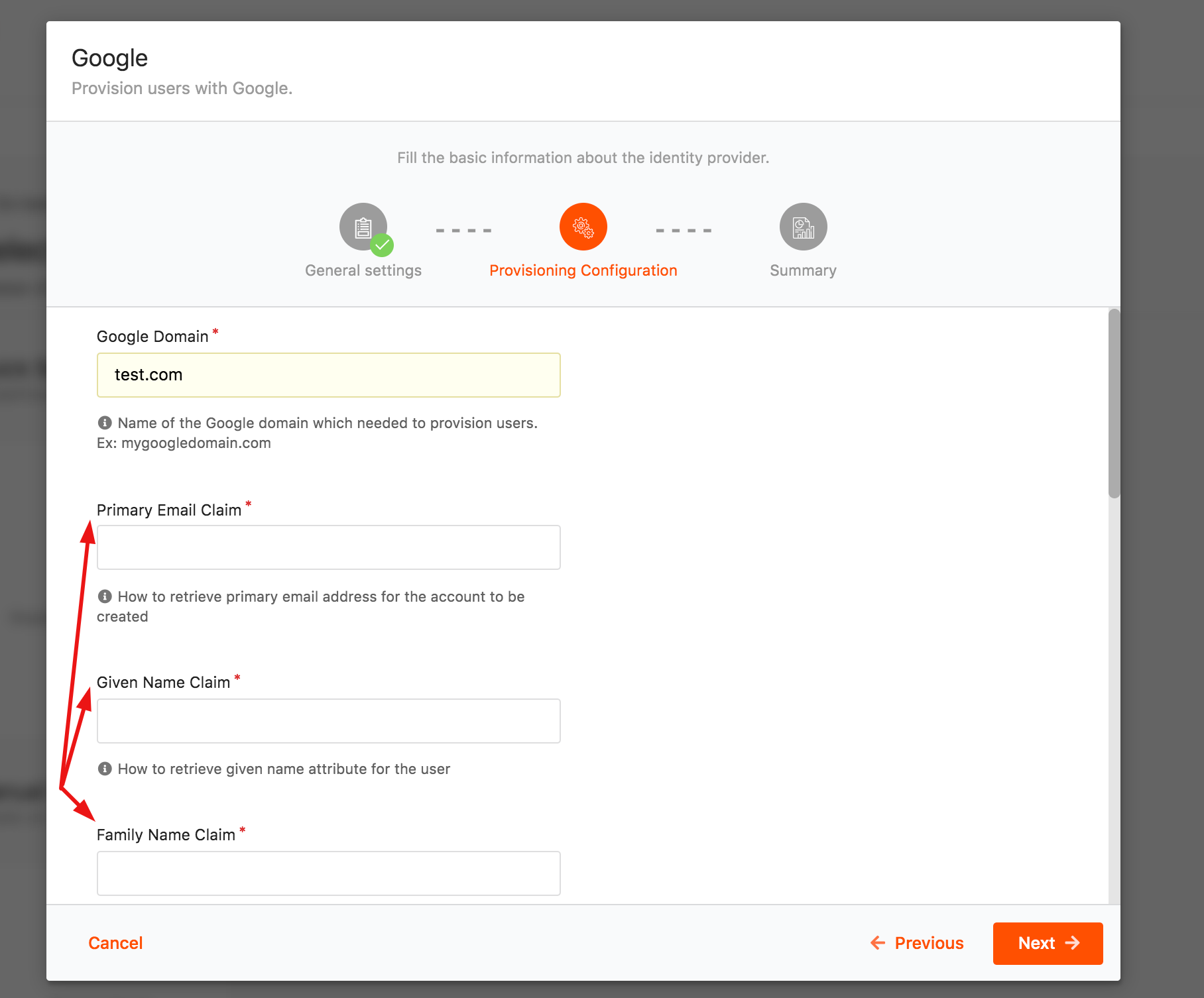Focus the Primary Email Claim field
Screen dimensions: 1204x998
click(329, 547)
